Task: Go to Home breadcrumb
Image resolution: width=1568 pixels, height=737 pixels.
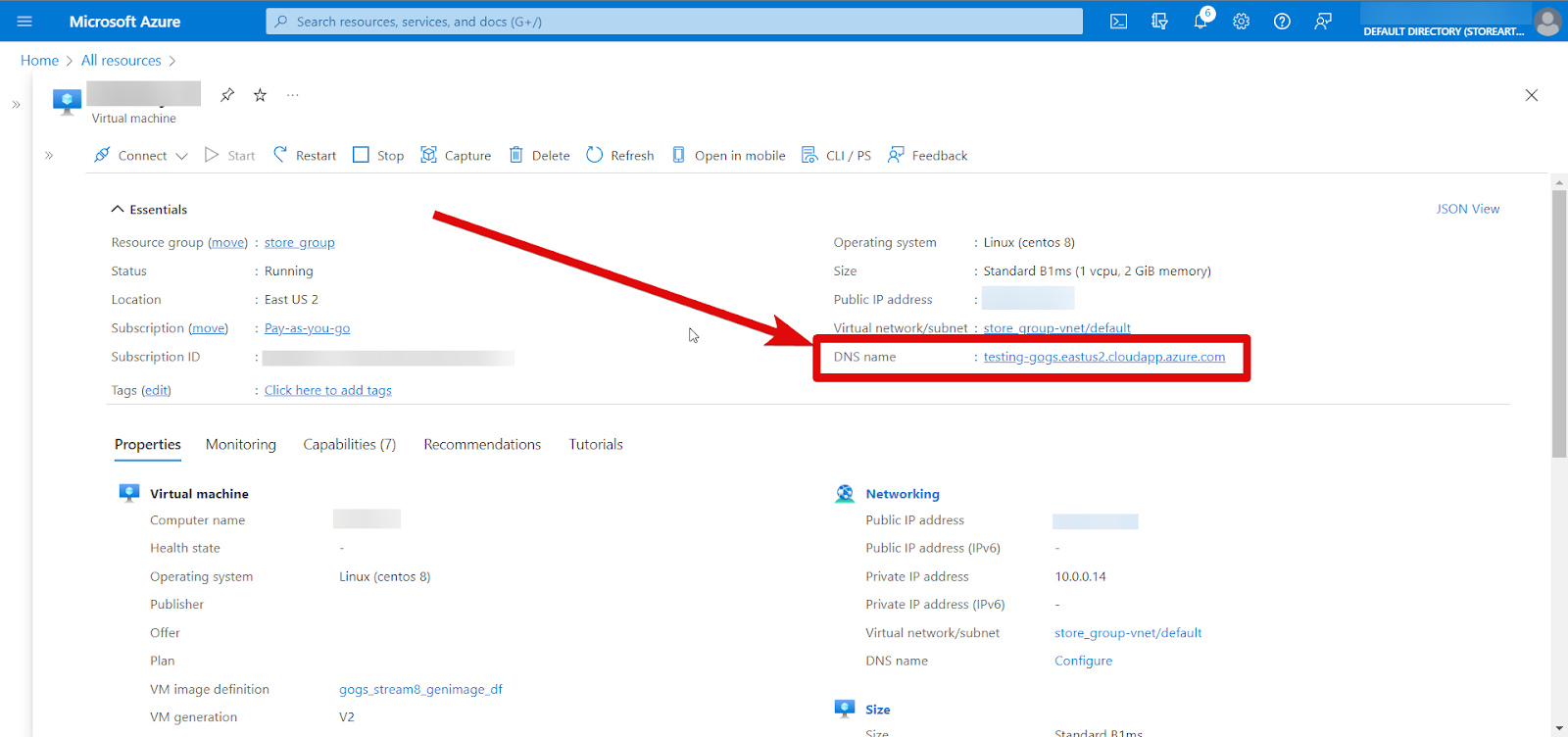Action: [39, 60]
